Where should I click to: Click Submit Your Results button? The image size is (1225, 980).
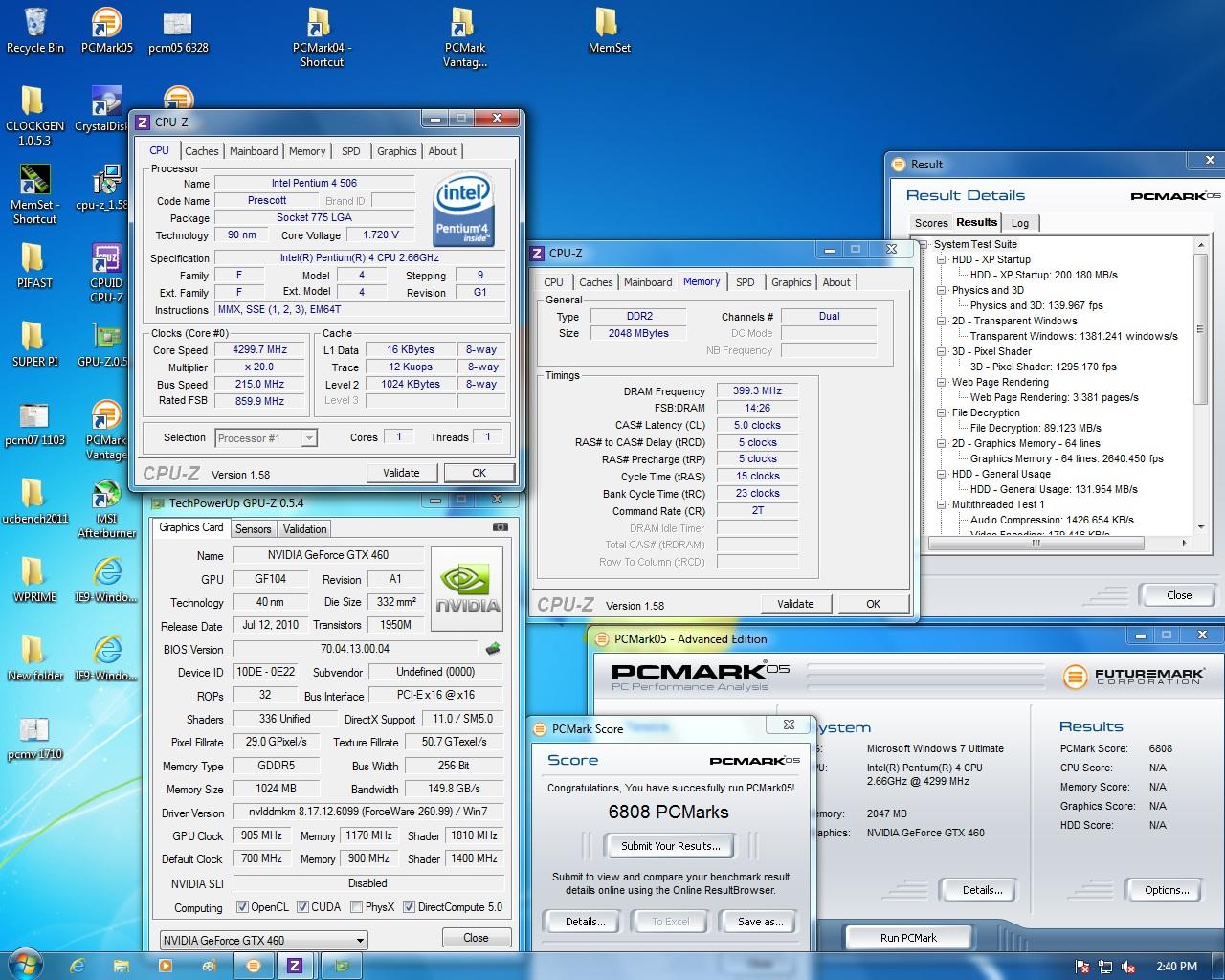pyautogui.click(x=670, y=846)
